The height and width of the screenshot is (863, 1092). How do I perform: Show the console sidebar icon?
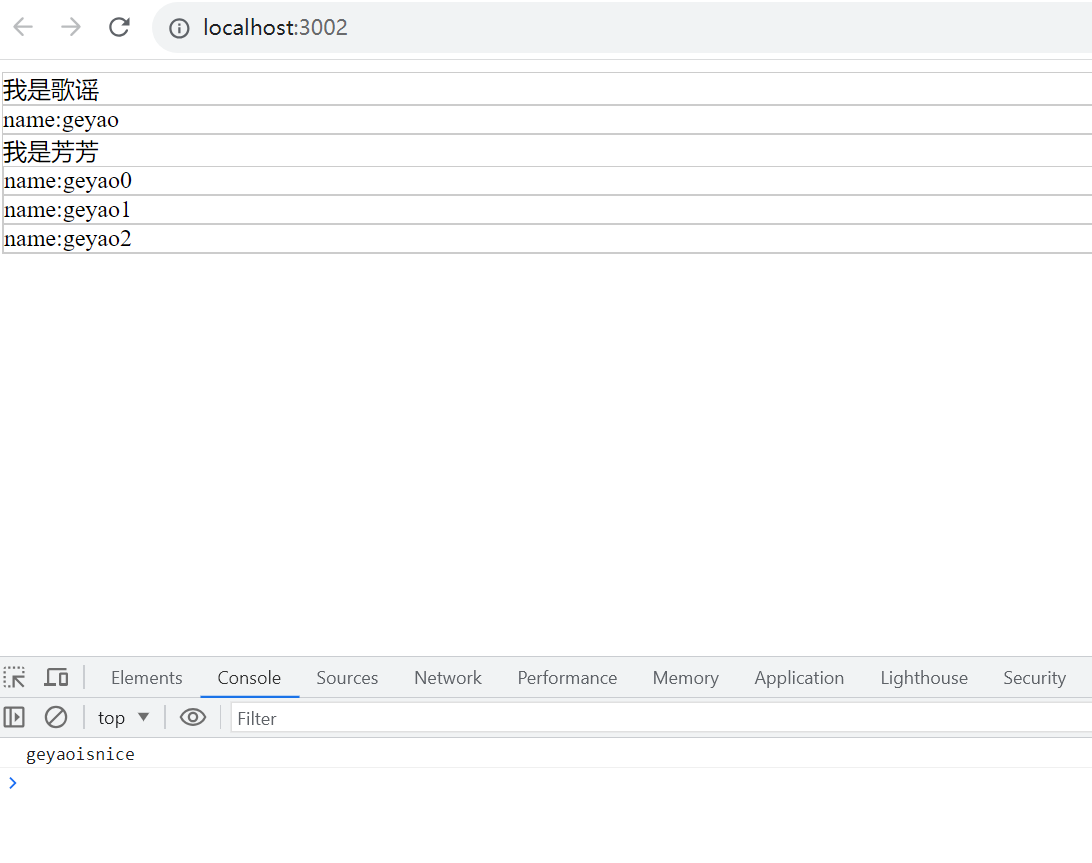(14, 717)
